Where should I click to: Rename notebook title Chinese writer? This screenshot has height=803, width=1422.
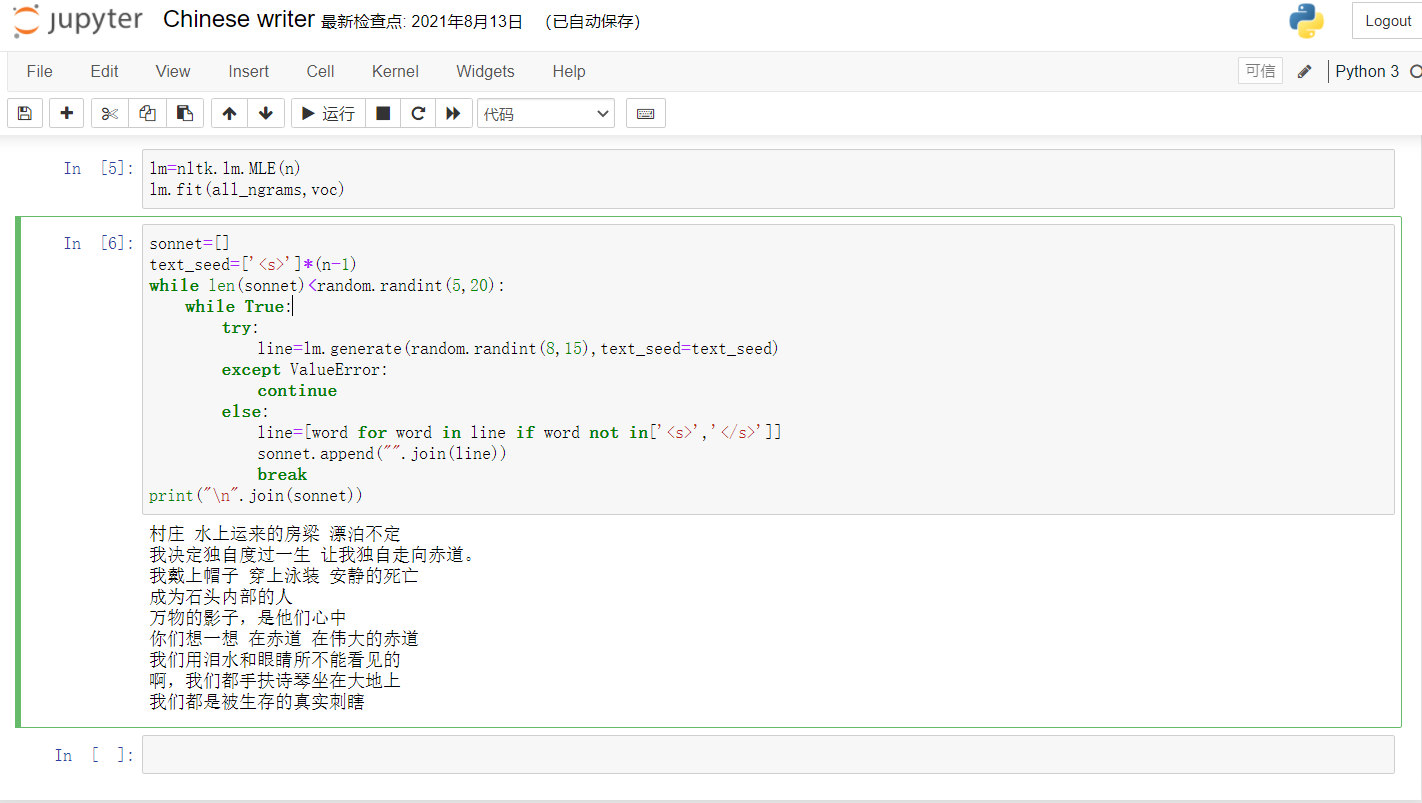(x=238, y=20)
